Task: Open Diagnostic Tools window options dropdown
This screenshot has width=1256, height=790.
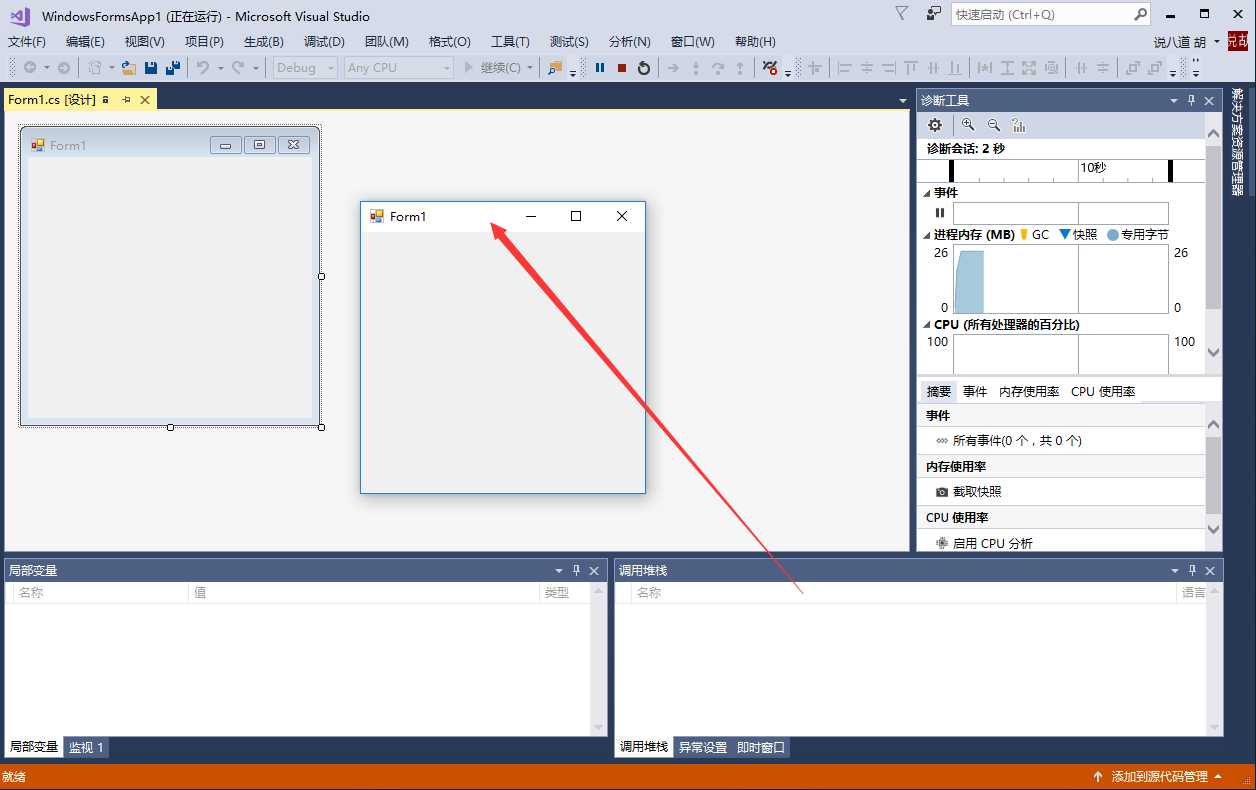Action: (x=1174, y=101)
